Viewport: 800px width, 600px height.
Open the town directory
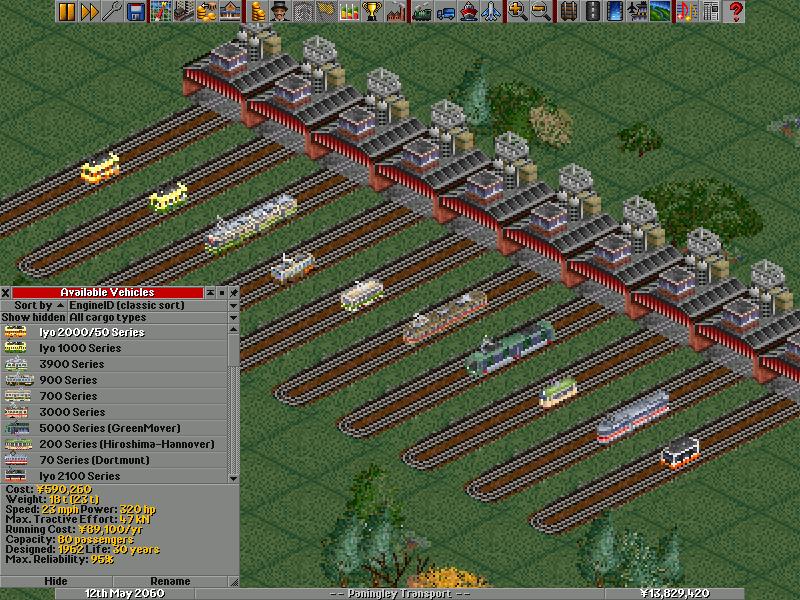pos(183,11)
